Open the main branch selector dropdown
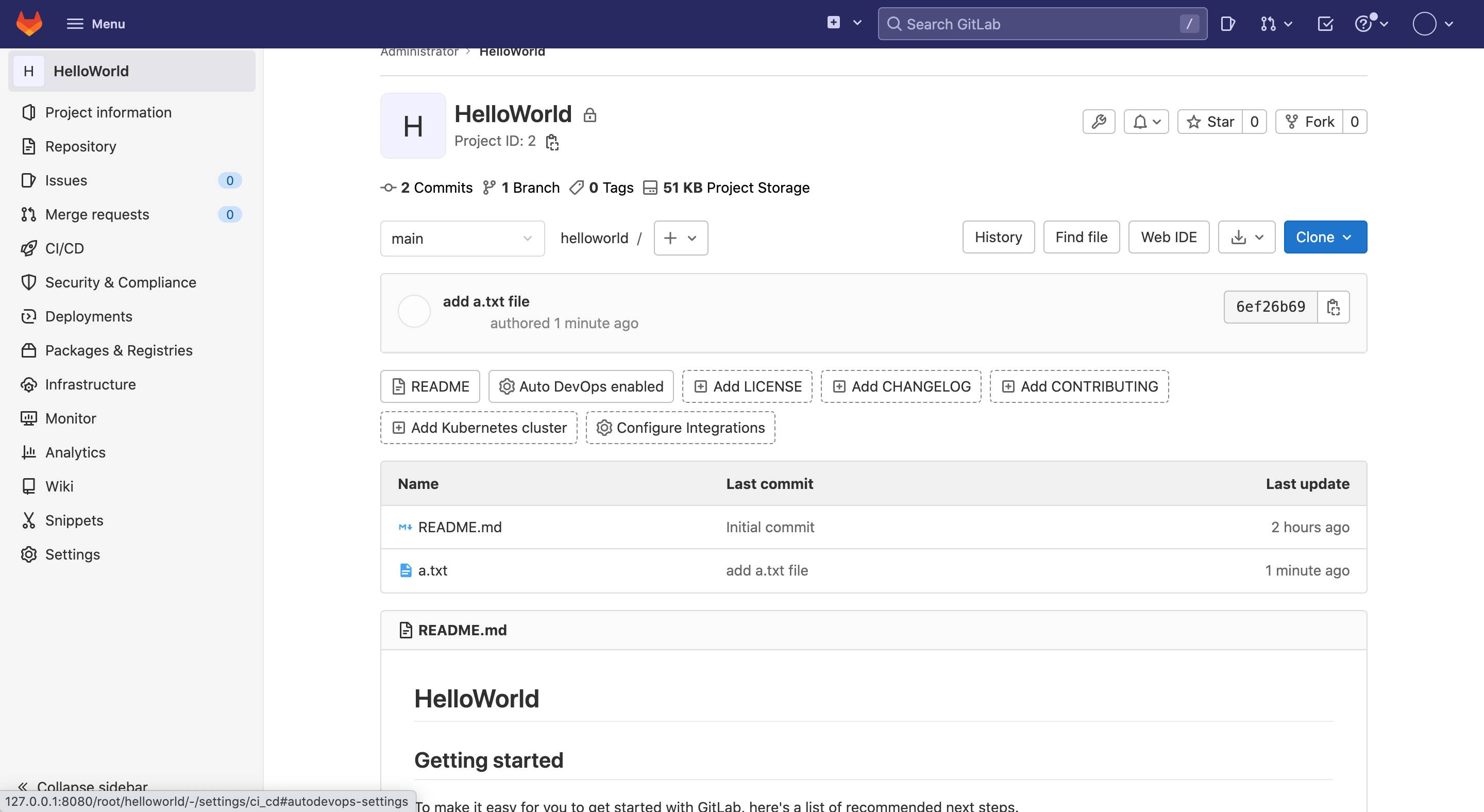The height and width of the screenshot is (812, 1484). click(462, 239)
